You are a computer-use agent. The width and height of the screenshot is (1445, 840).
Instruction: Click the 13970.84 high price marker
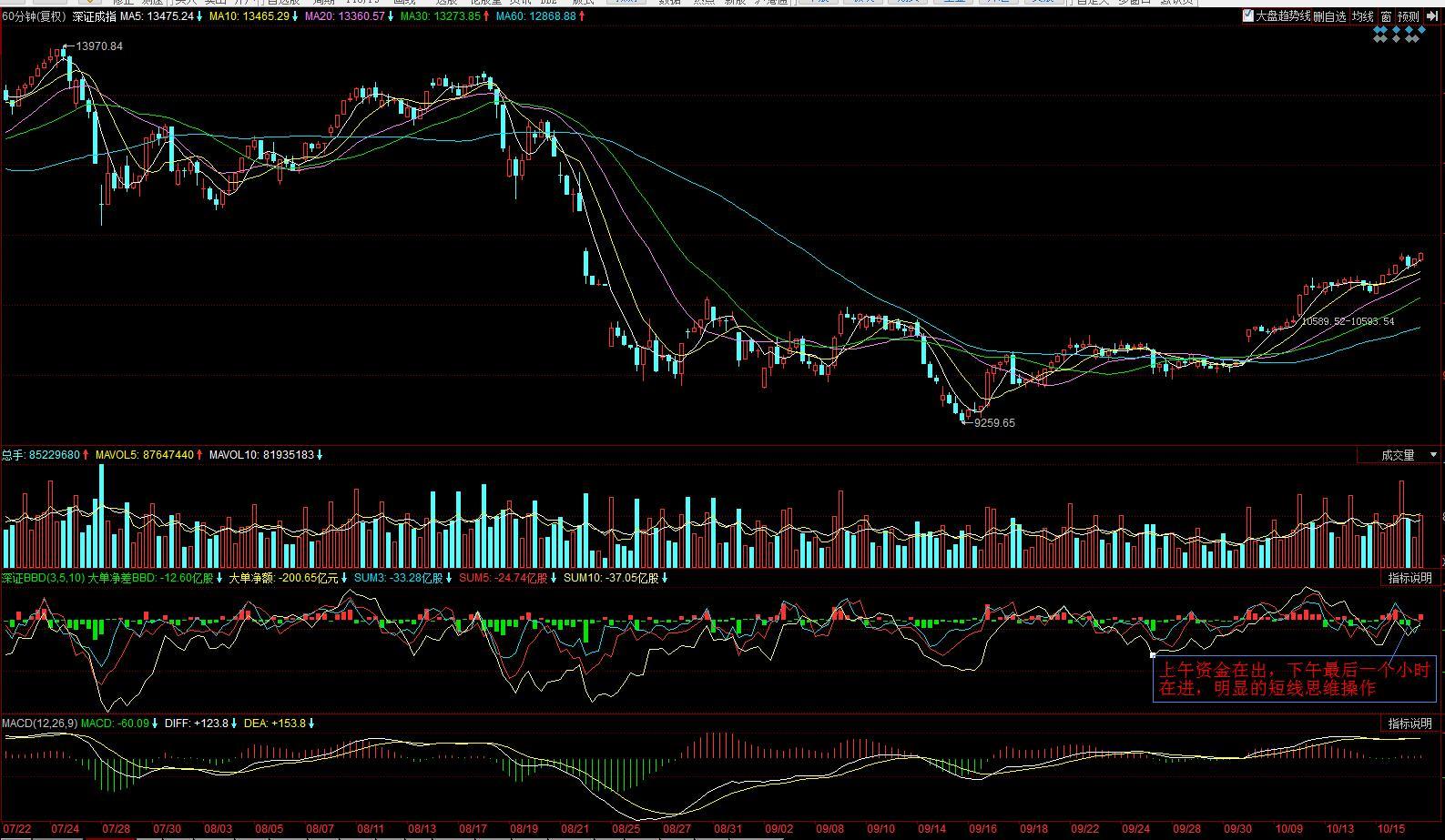click(x=98, y=46)
